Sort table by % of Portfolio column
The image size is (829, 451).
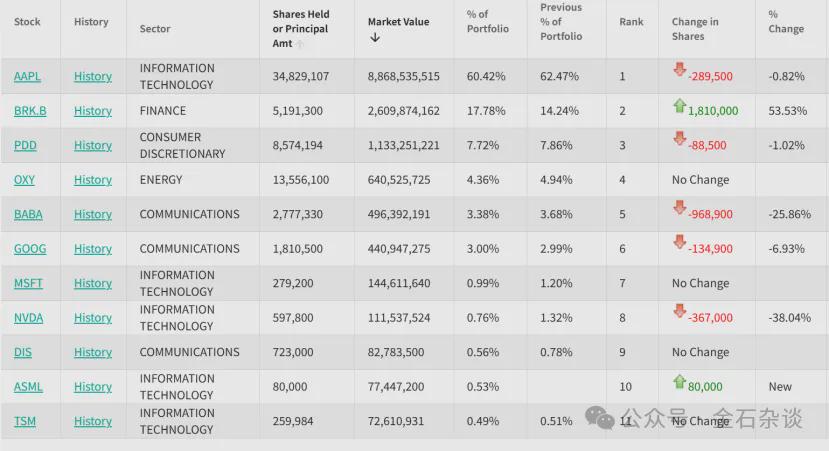click(487, 22)
